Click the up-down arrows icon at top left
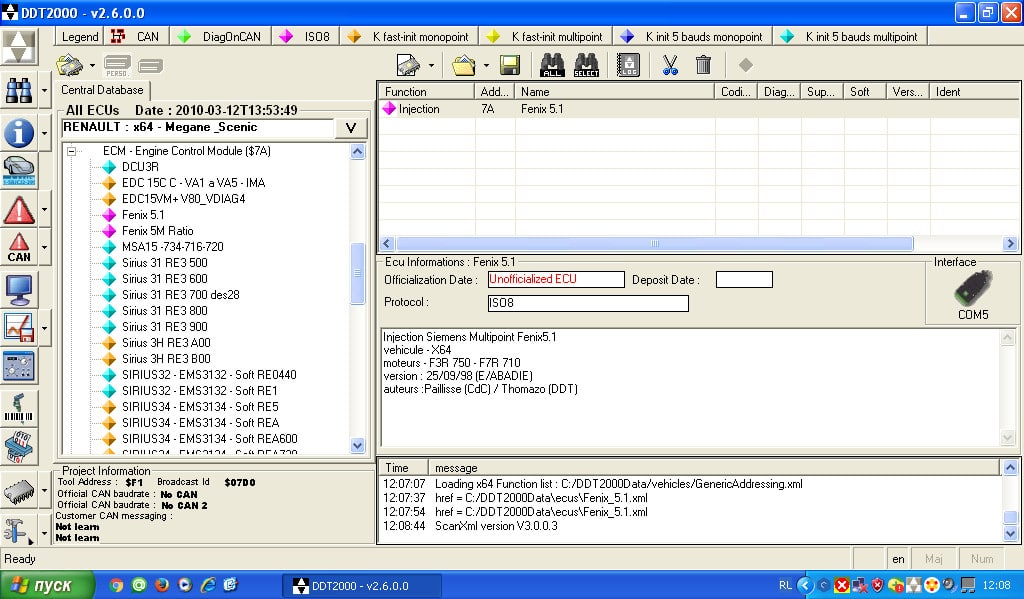This screenshot has height=599, width=1024. (19, 46)
